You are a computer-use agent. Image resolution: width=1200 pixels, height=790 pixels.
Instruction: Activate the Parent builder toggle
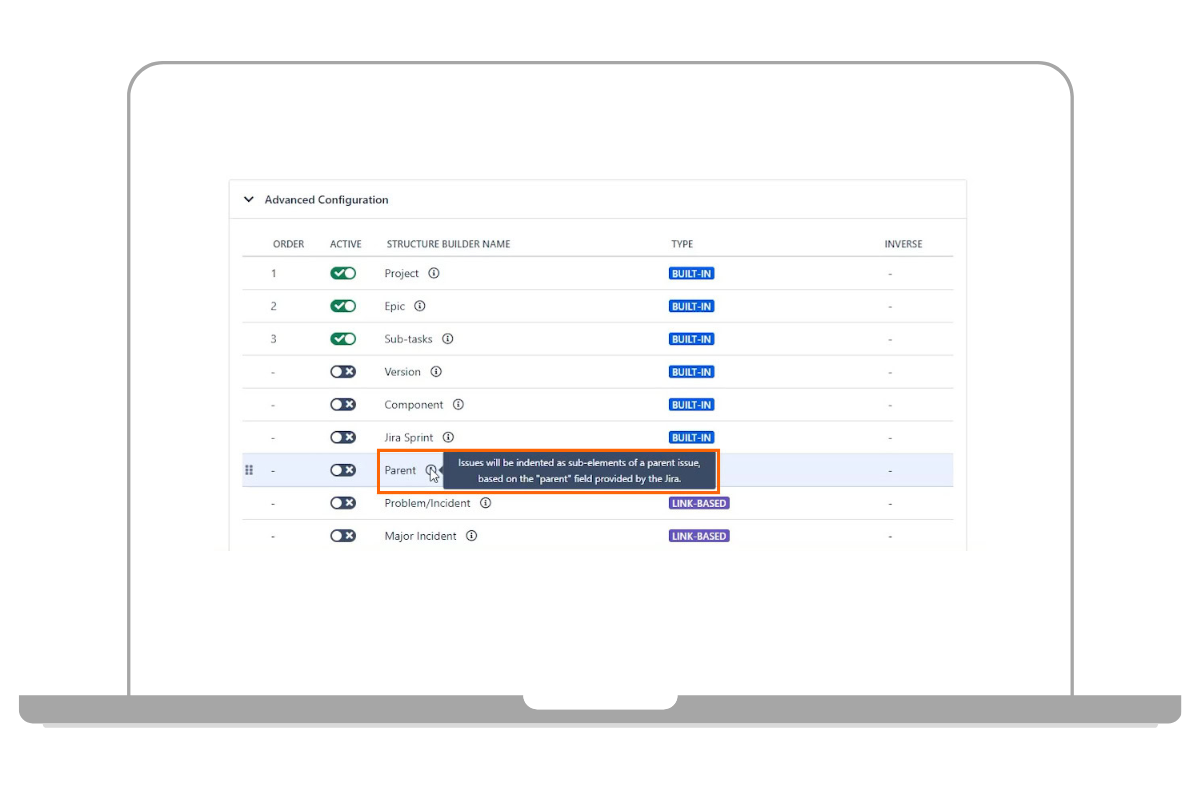(343, 470)
